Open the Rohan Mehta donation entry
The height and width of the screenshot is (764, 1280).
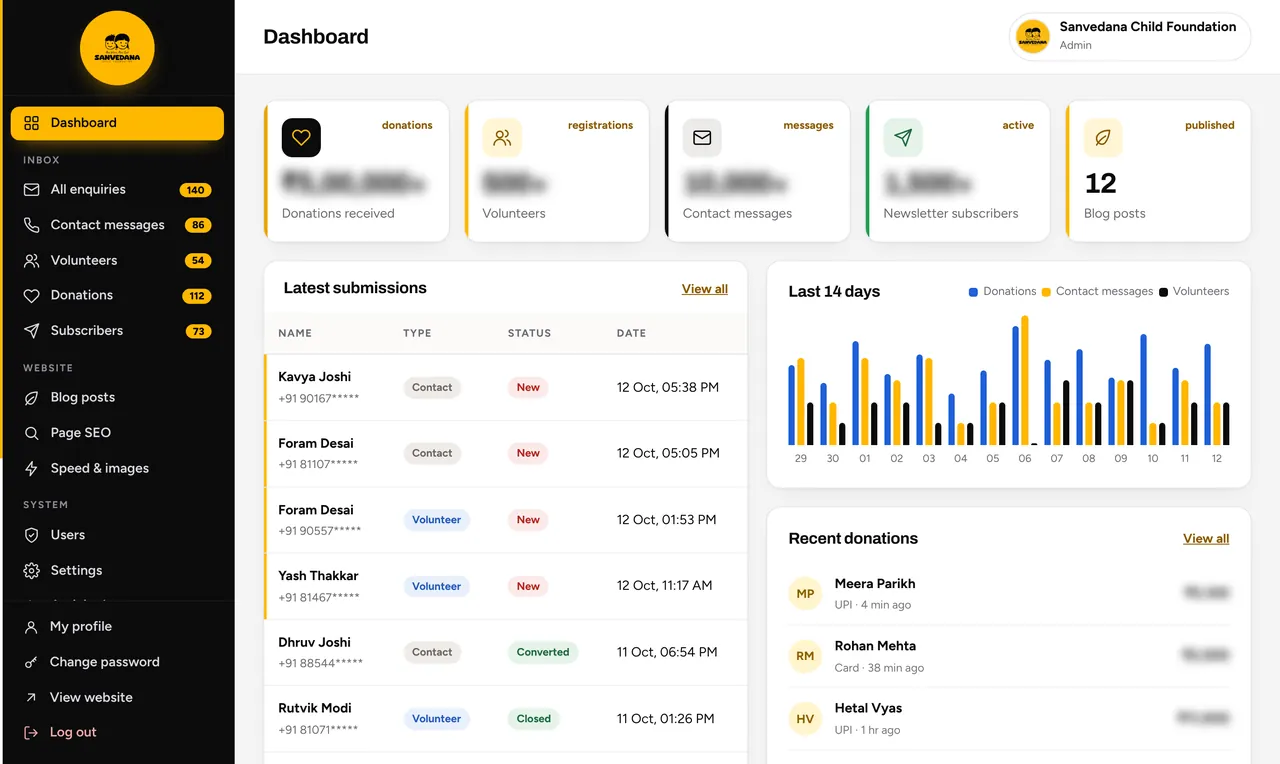[x=1009, y=656]
